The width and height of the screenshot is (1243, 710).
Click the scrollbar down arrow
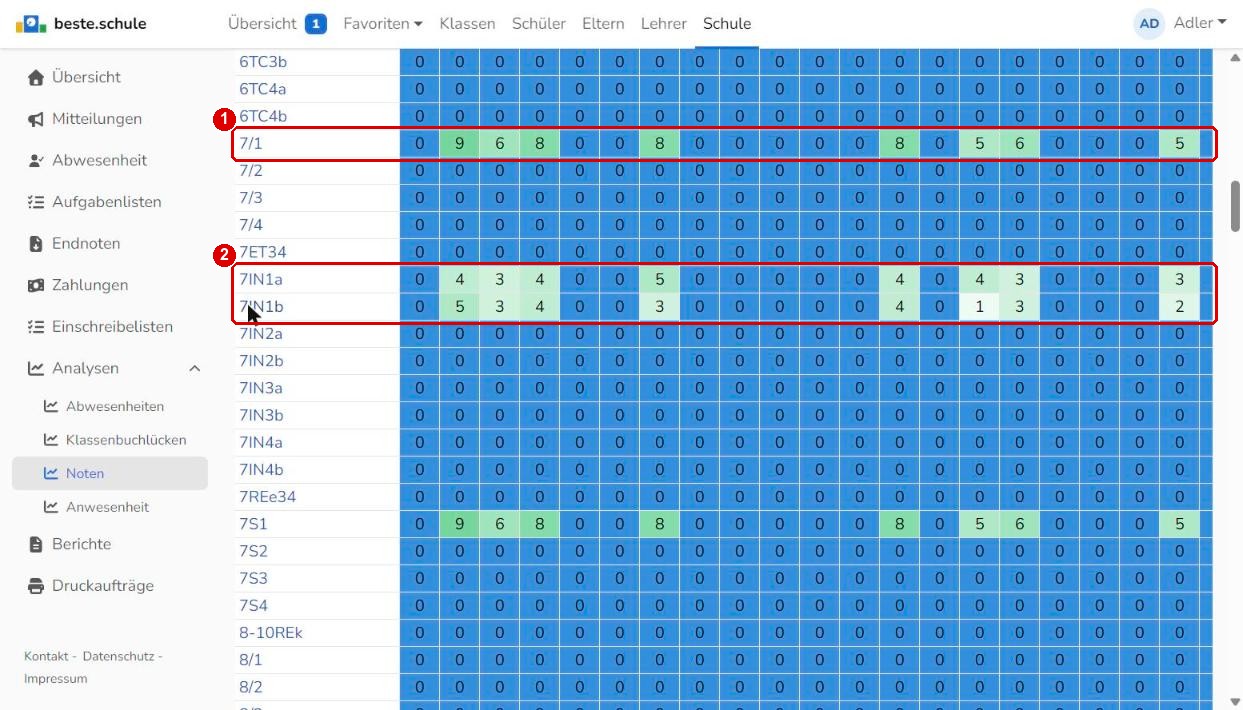coord(1235,702)
